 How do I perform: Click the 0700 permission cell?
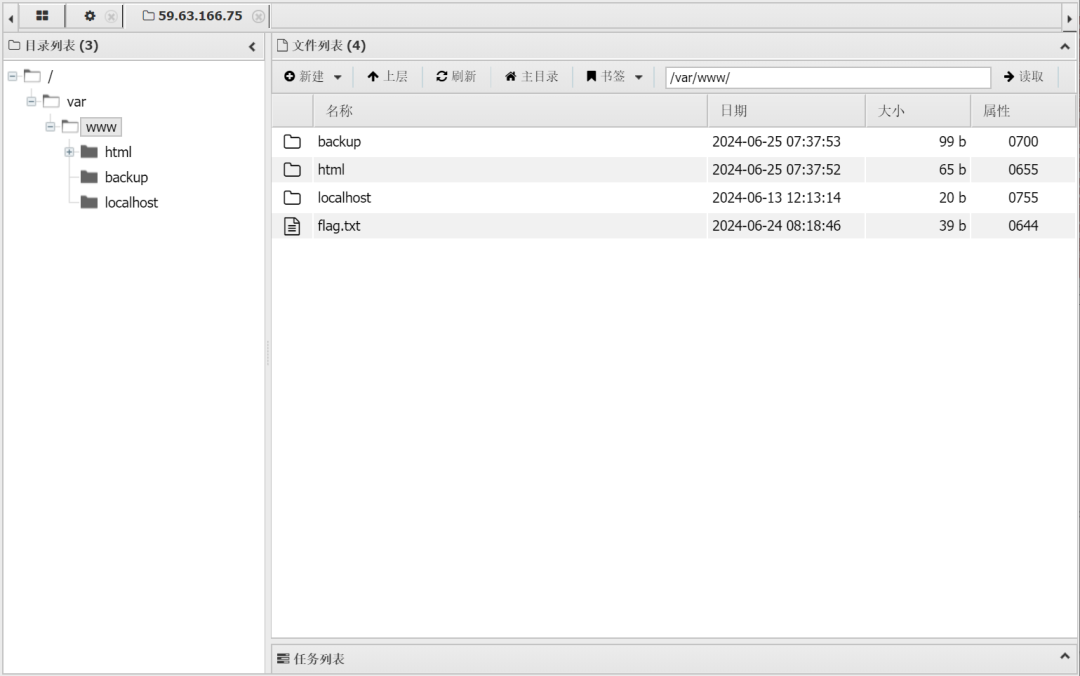(x=1023, y=141)
